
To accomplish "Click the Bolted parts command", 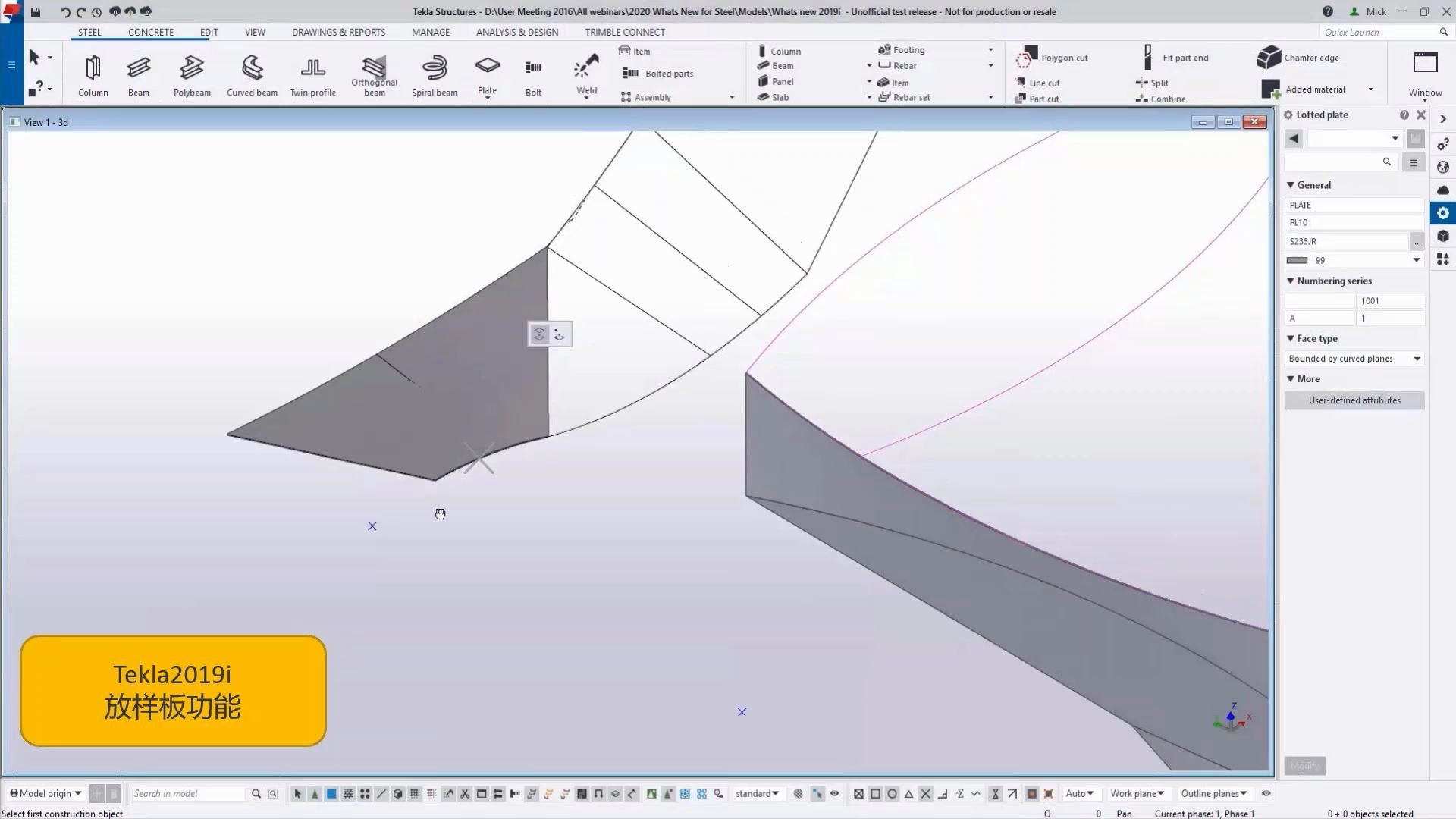I will 658,74.
